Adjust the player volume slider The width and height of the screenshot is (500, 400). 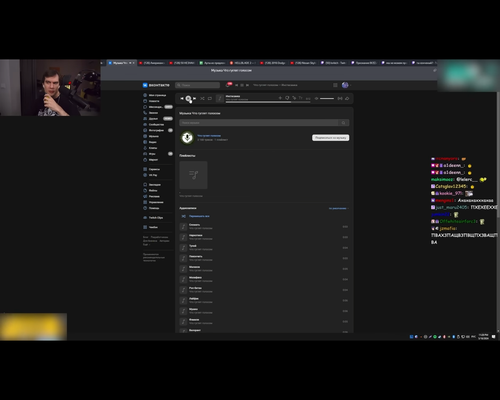pyautogui.click(x=327, y=98)
